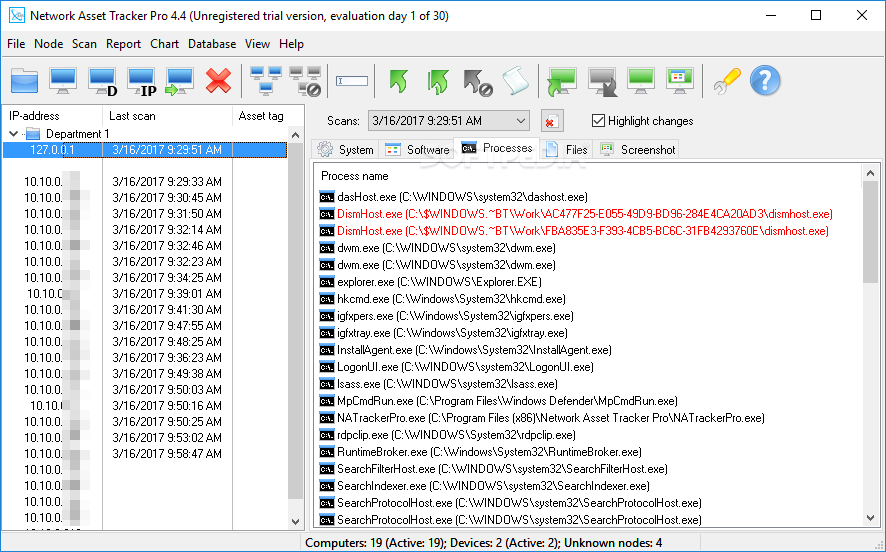Select the Processes tab
The height and width of the screenshot is (552, 886).
tap(497, 148)
